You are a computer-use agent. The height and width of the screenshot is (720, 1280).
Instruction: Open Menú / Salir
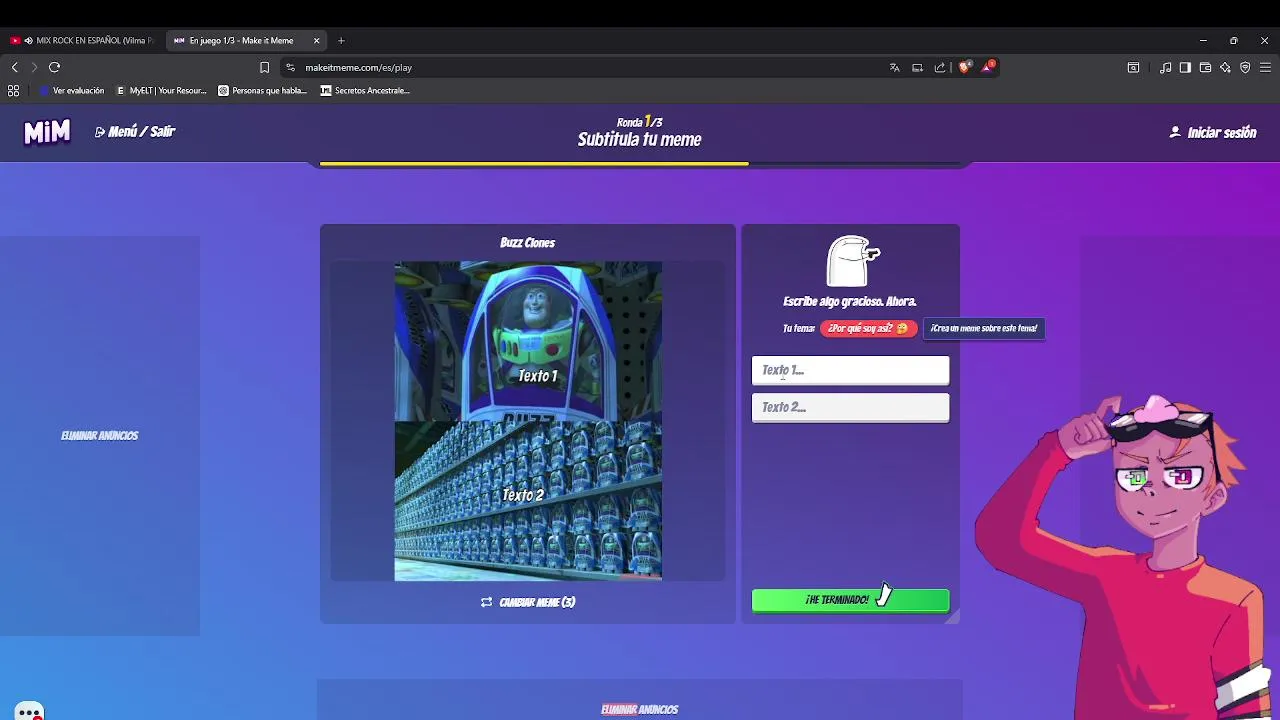pos(135,132)
